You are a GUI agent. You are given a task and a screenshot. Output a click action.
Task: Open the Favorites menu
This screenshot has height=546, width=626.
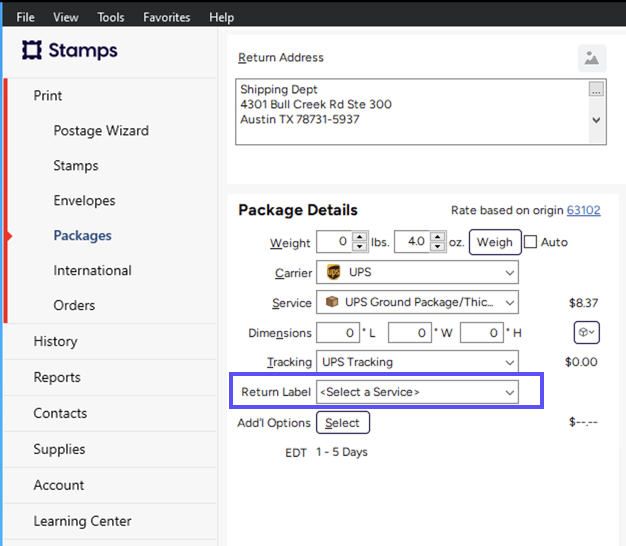[166, 17]
